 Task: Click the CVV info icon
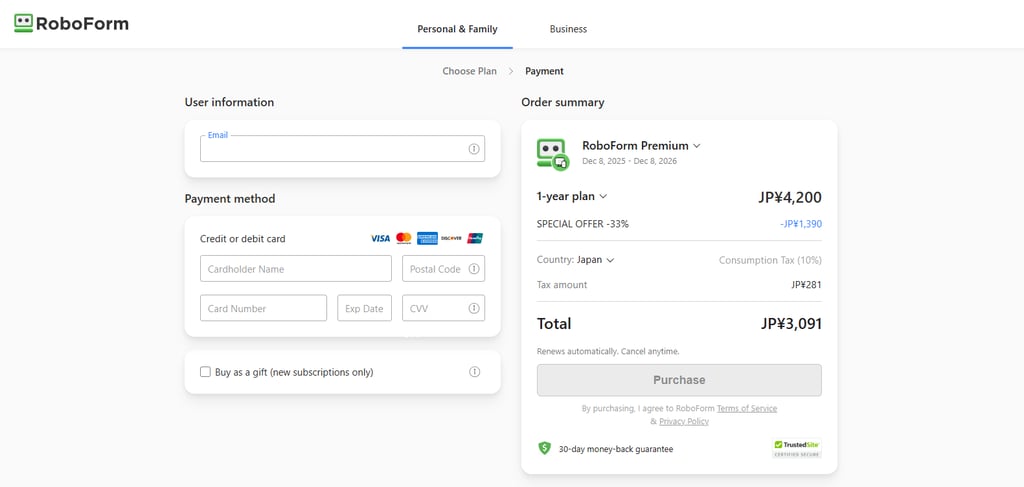474,308
